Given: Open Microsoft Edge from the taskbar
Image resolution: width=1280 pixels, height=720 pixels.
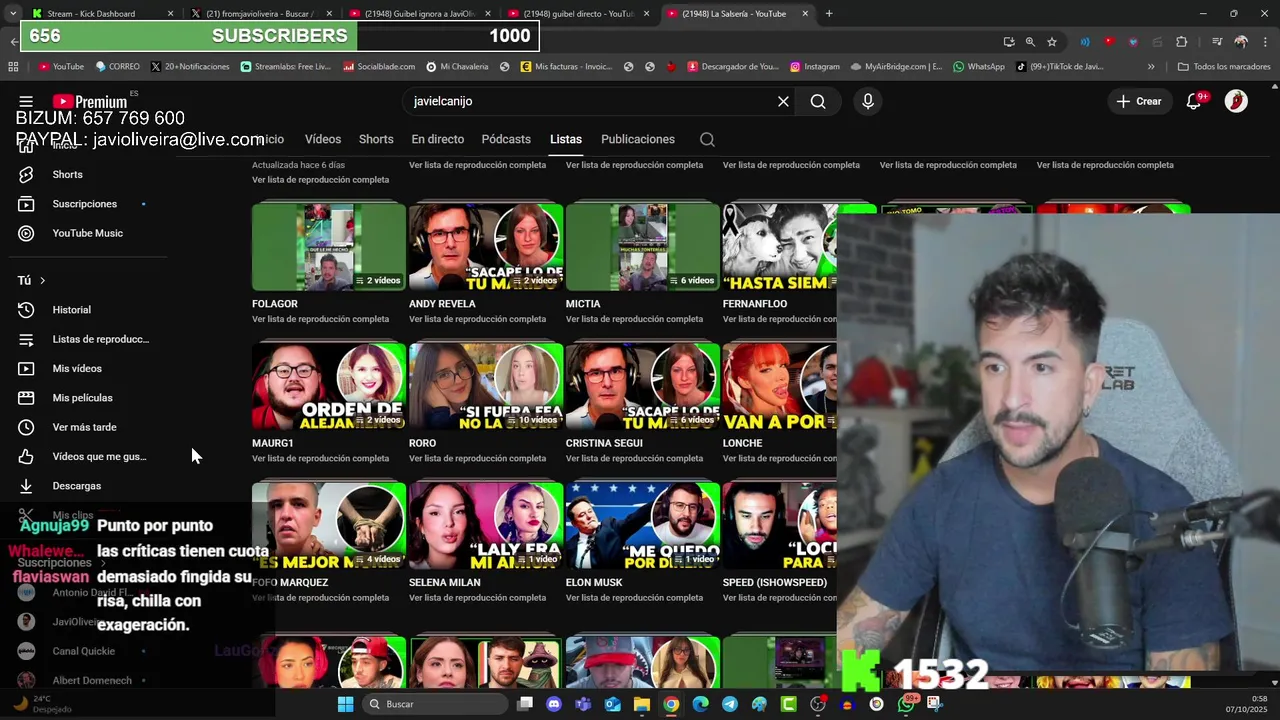Looking at the screenshot, I should coord(700,704).
